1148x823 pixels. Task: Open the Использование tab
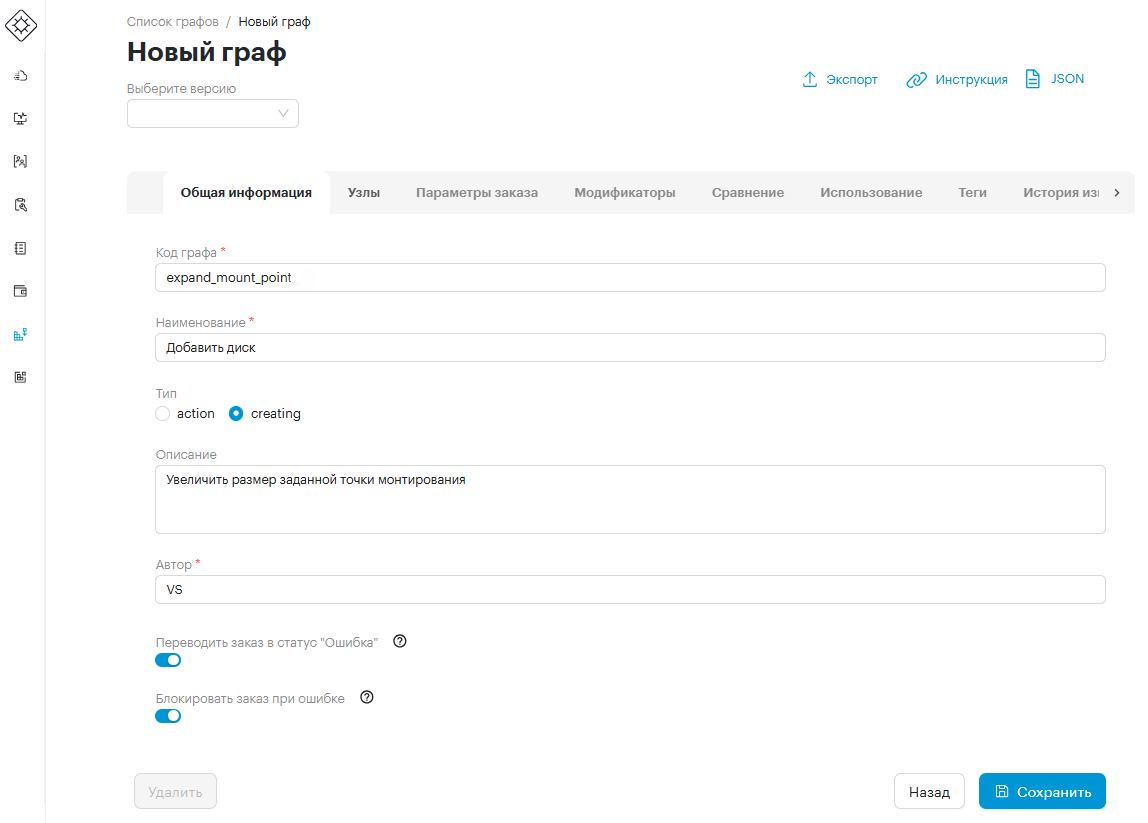pyautogui.click(x=871, y=193)
